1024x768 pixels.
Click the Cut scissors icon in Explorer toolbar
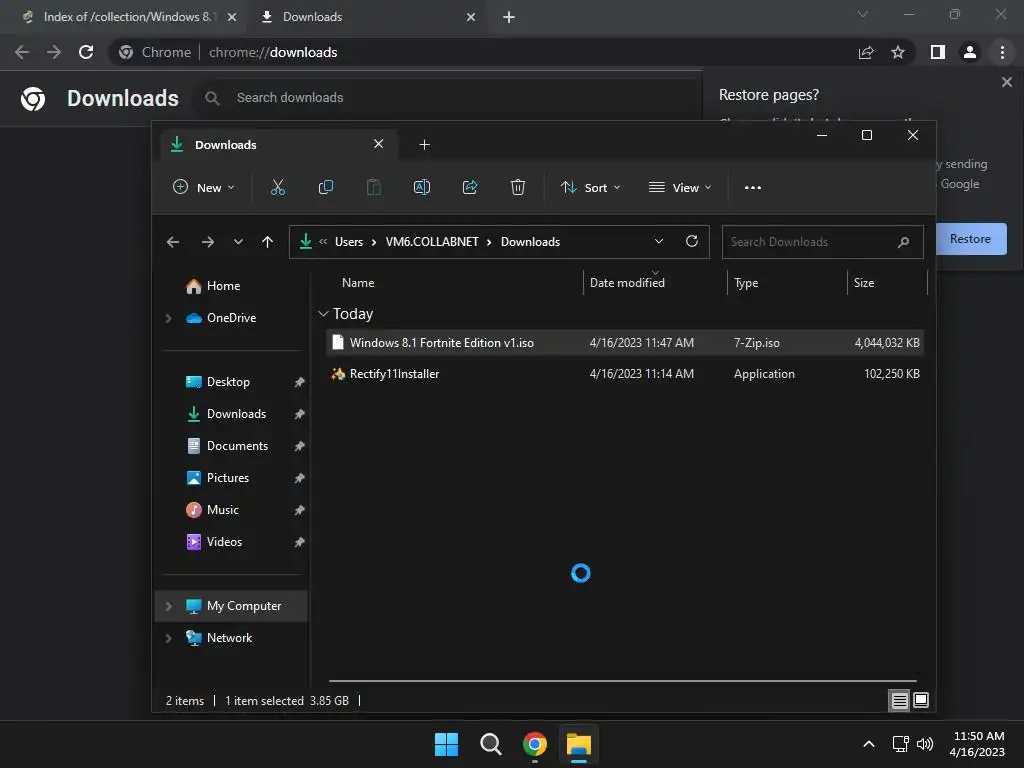[x=278, y=187]
